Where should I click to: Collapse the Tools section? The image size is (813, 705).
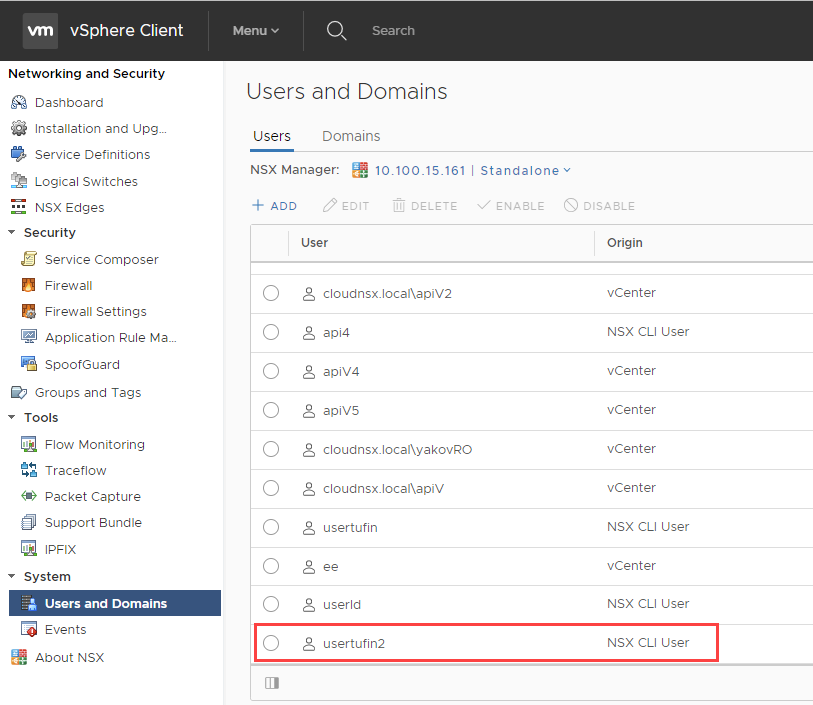(12, 417)
